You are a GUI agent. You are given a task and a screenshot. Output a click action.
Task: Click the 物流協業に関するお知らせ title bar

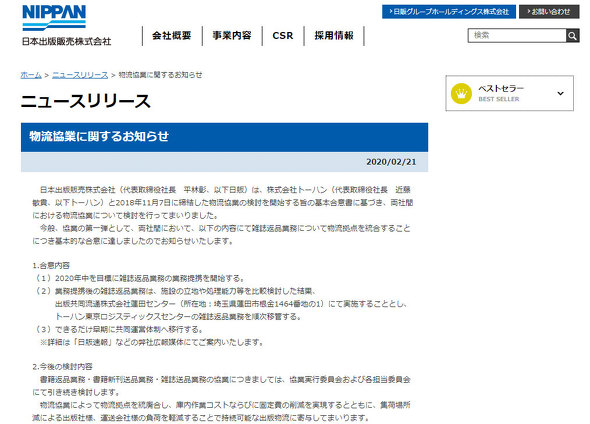[x=224, y=137]
